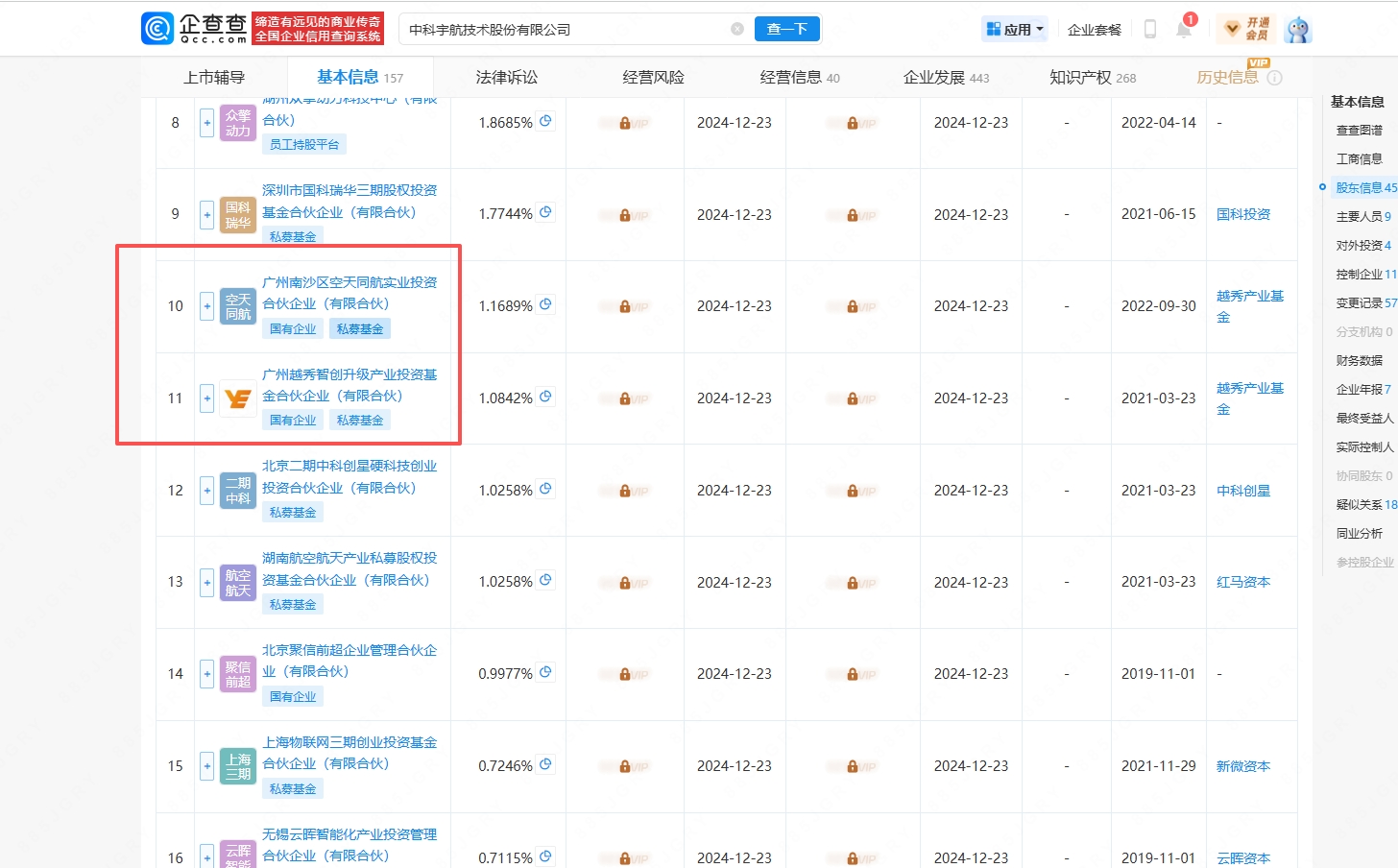This screenshot has height=868, width=1398.
Task: Open 国科投资 link in row 9
Action: click(x=1243, y=214)
